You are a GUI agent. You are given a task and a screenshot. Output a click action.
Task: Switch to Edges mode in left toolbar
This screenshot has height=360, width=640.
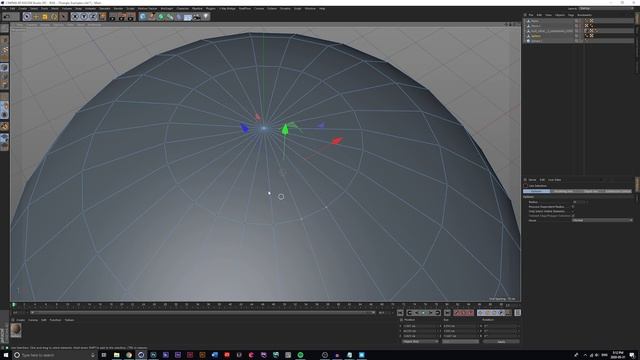click(4, 76)
